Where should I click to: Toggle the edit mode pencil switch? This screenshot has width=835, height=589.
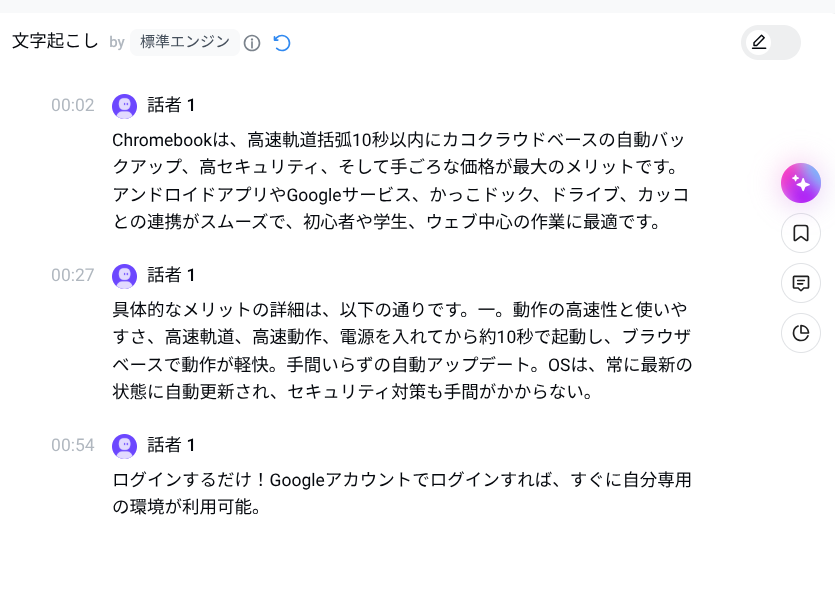click(770, 42)
